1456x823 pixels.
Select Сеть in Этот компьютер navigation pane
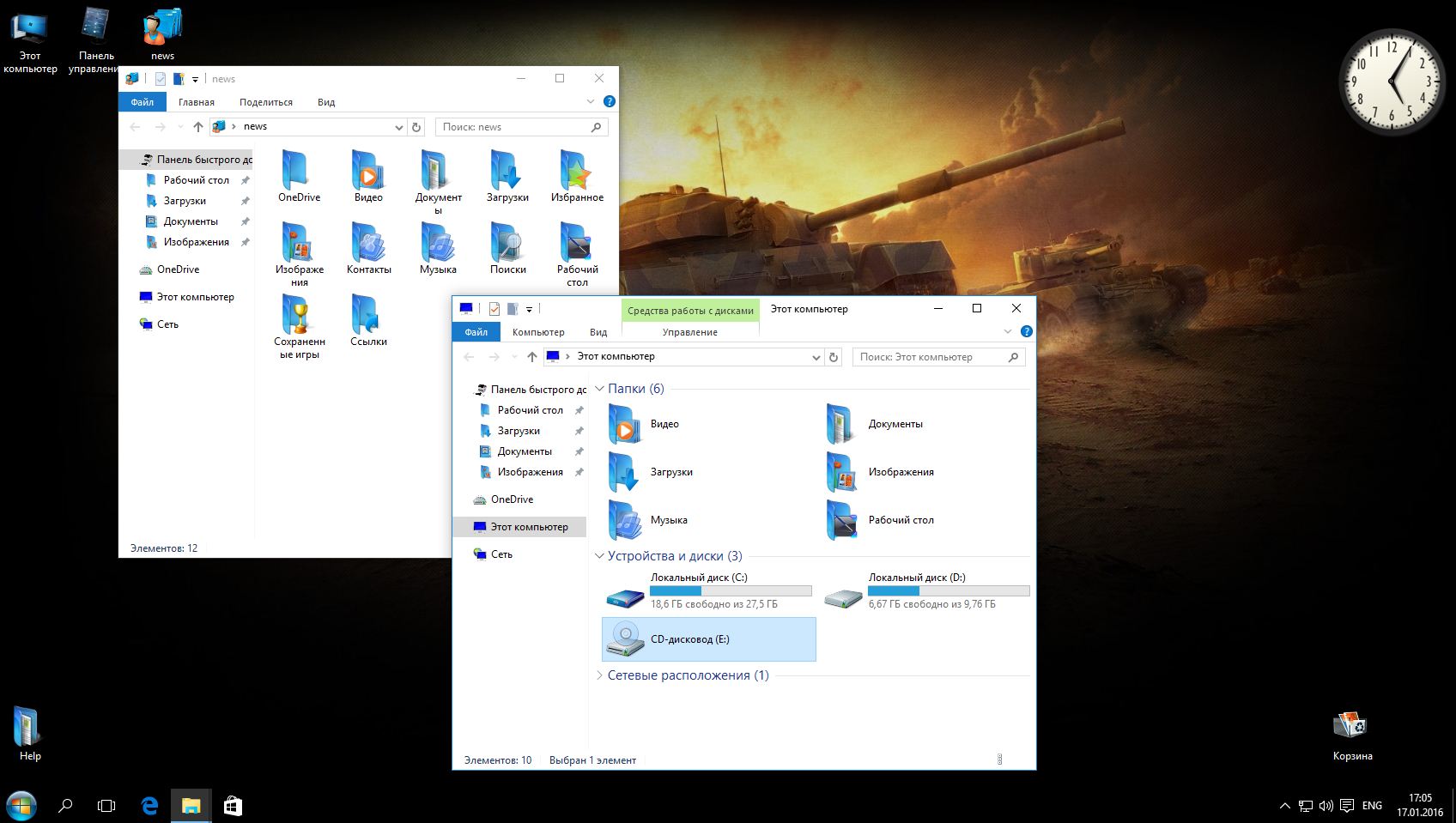pyautogui.click(x=501, y=554)
